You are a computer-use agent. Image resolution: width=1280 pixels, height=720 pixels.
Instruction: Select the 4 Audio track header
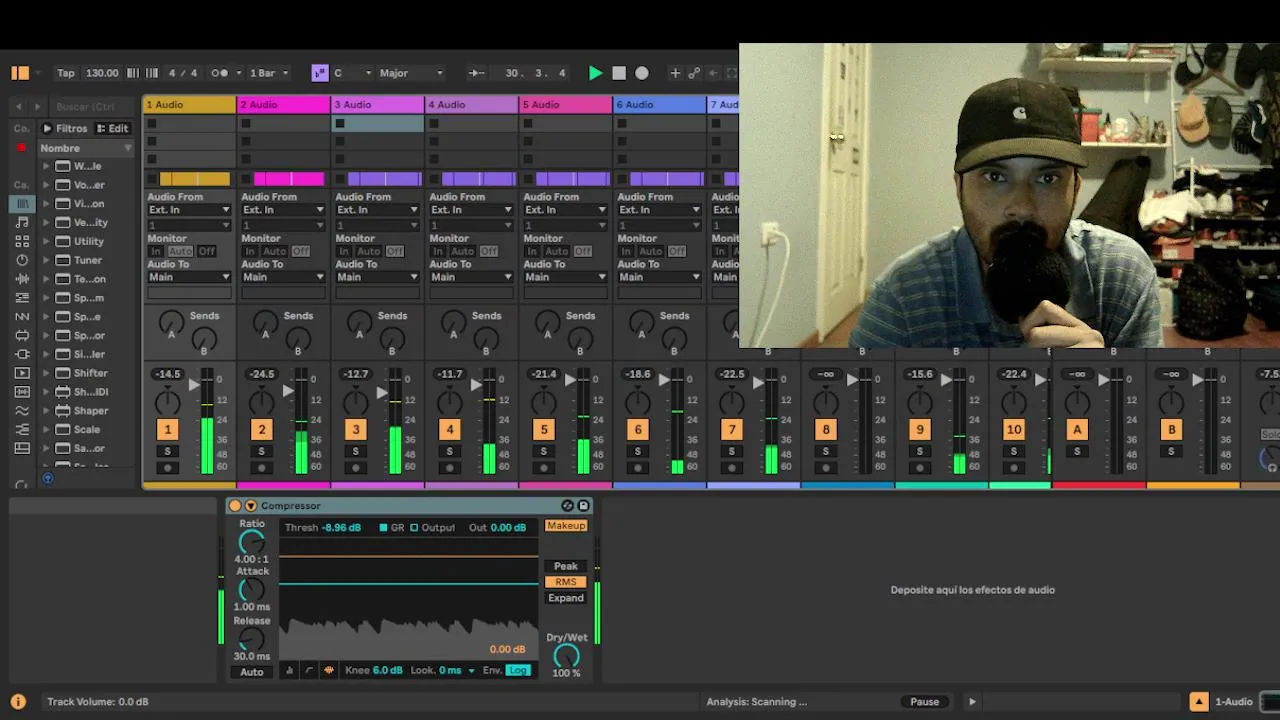472,104
